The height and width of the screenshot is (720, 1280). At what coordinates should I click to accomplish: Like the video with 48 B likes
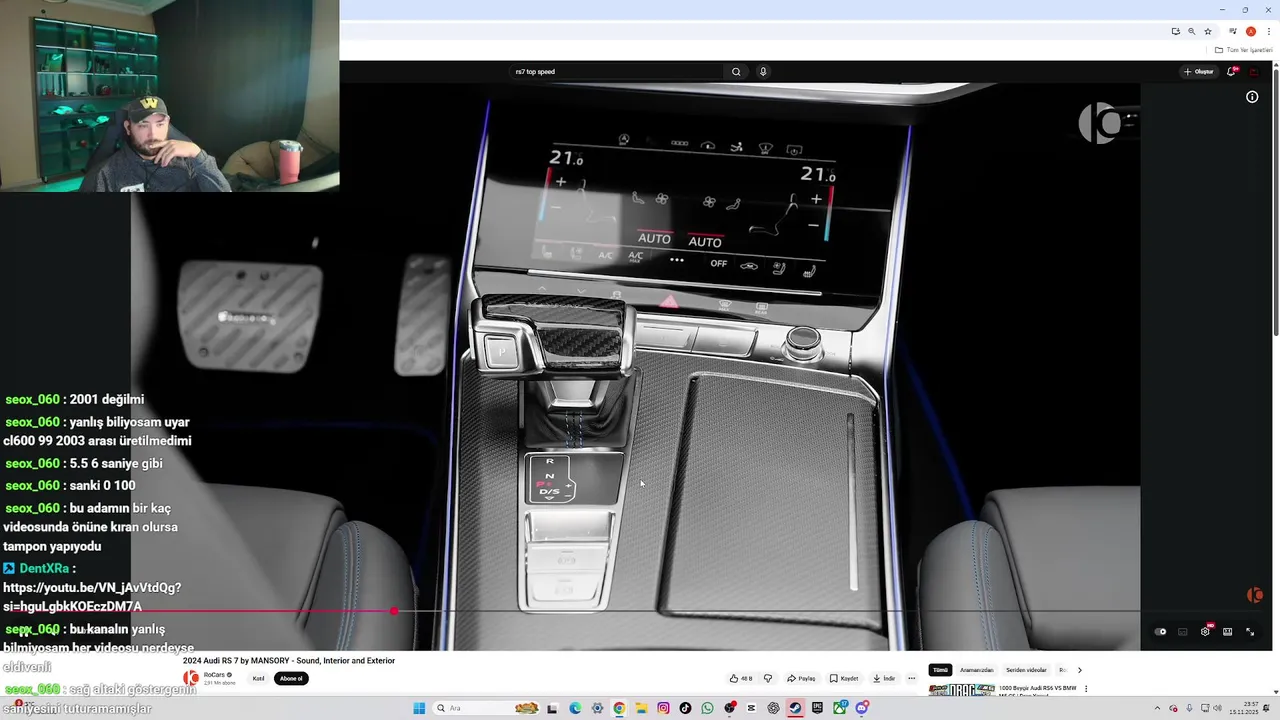click(x=741, y=678)
